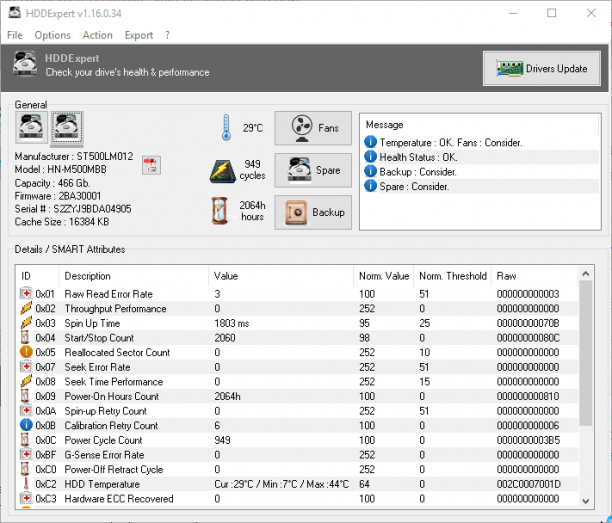The height and width of the screenshot is (523, 612).
Task: Sort by the Value column header
Action: click(281, 276)
